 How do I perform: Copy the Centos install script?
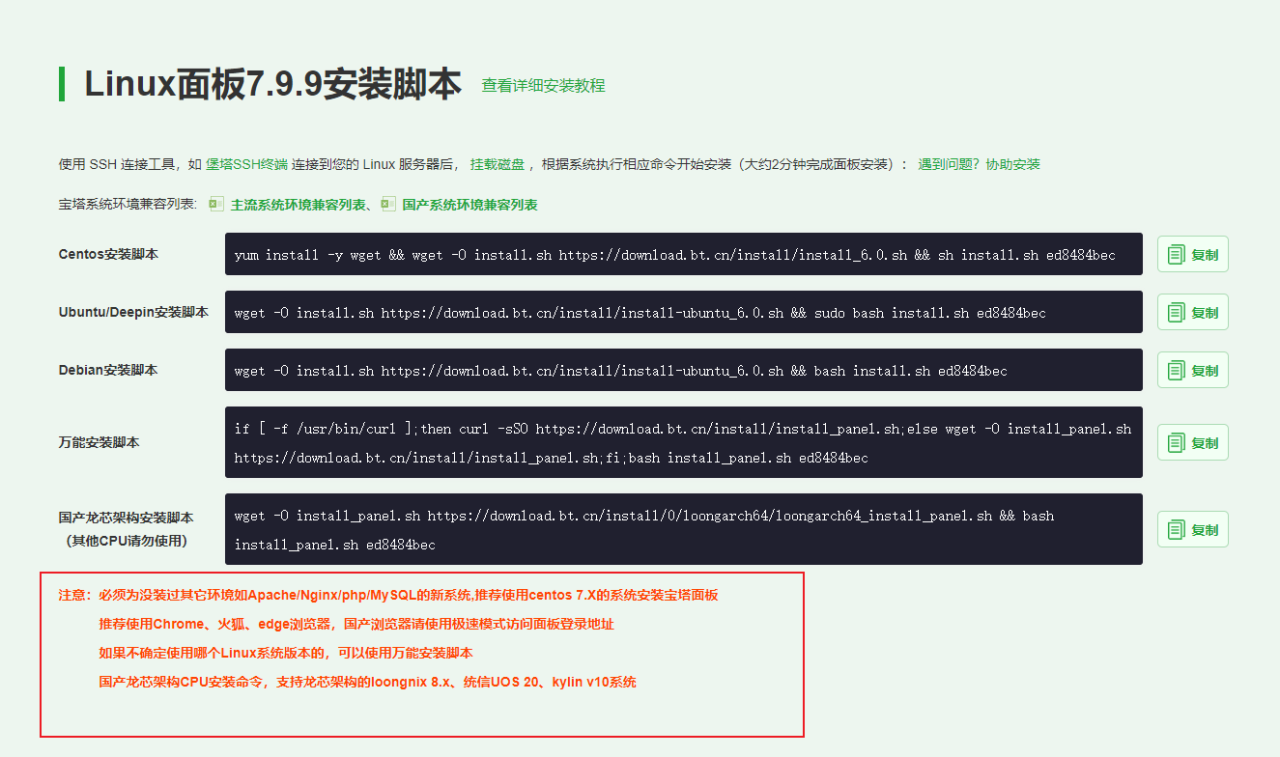point(1192,254)
